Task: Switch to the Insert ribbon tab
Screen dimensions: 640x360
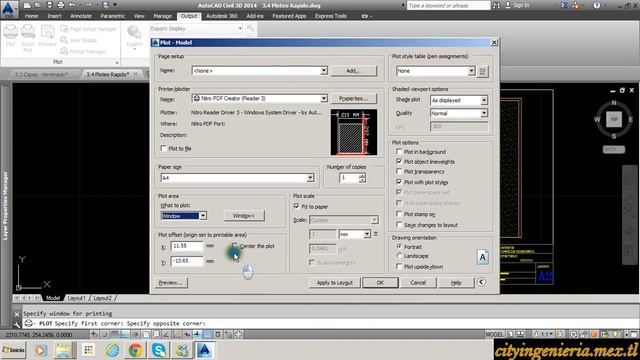Action: [54, 16]
